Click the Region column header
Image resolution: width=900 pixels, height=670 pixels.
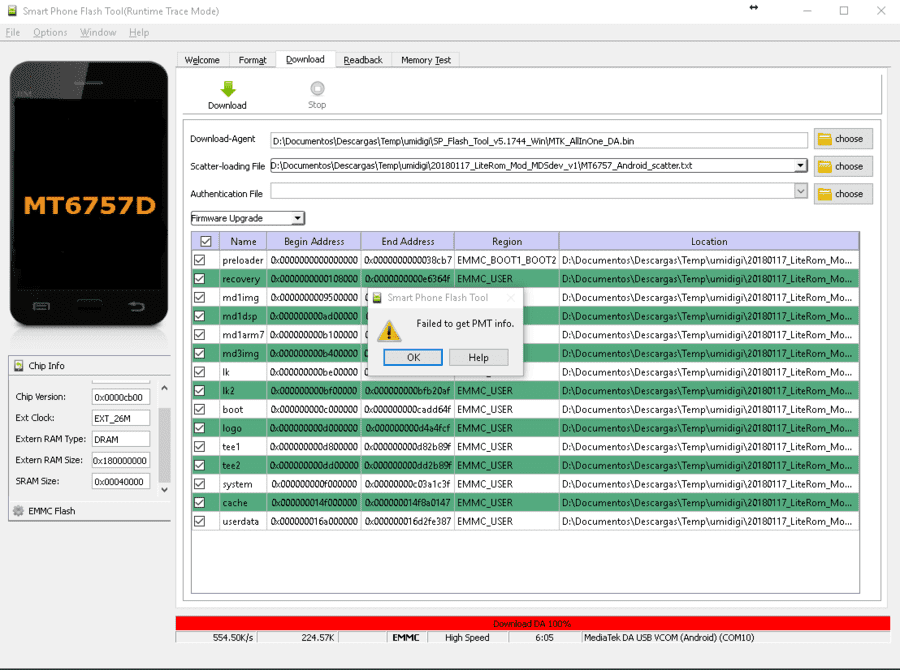click(x=507, y=241)
